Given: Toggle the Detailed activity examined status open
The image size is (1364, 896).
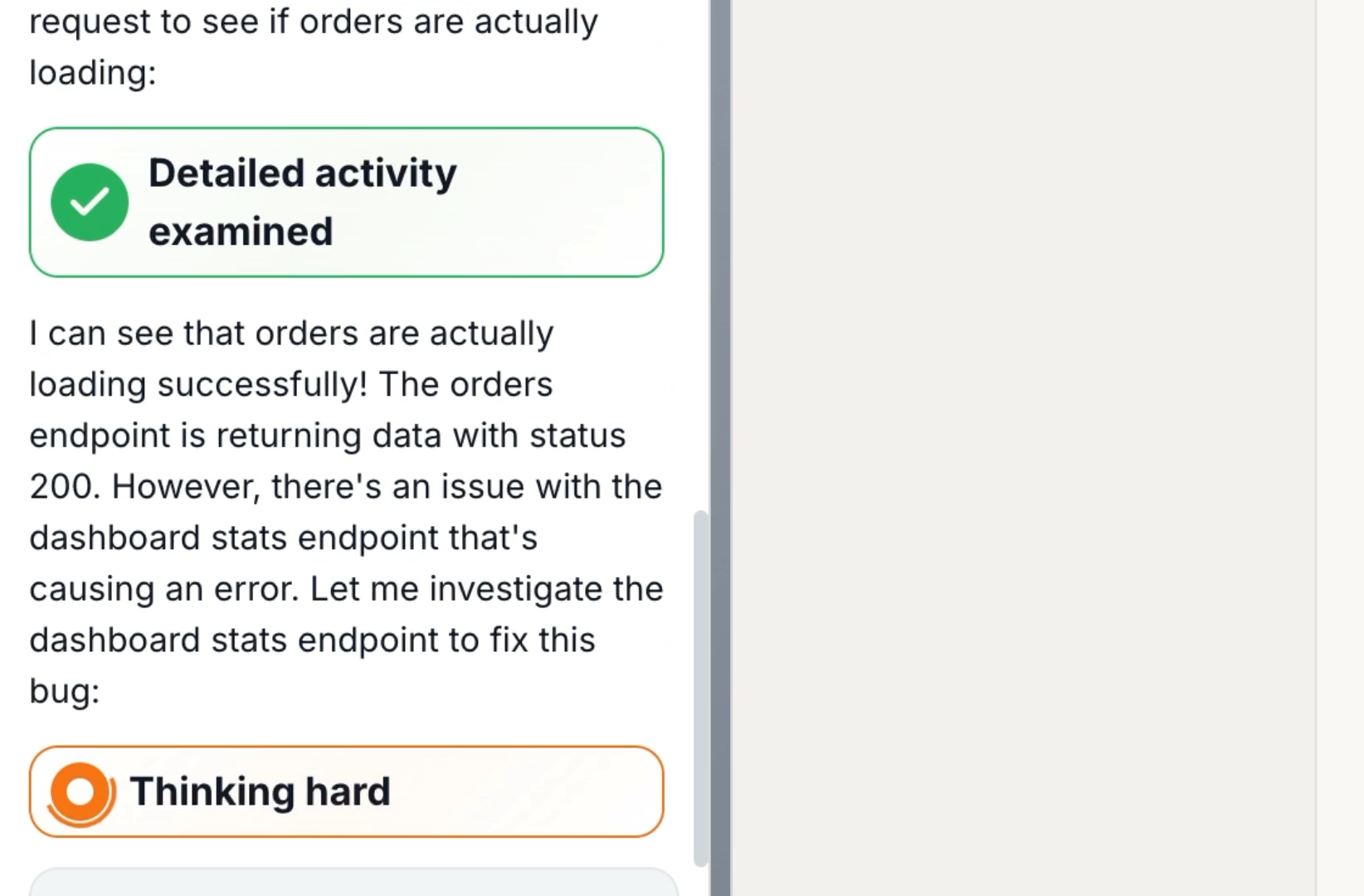Looking at the screenshot, I should point(346,202).
